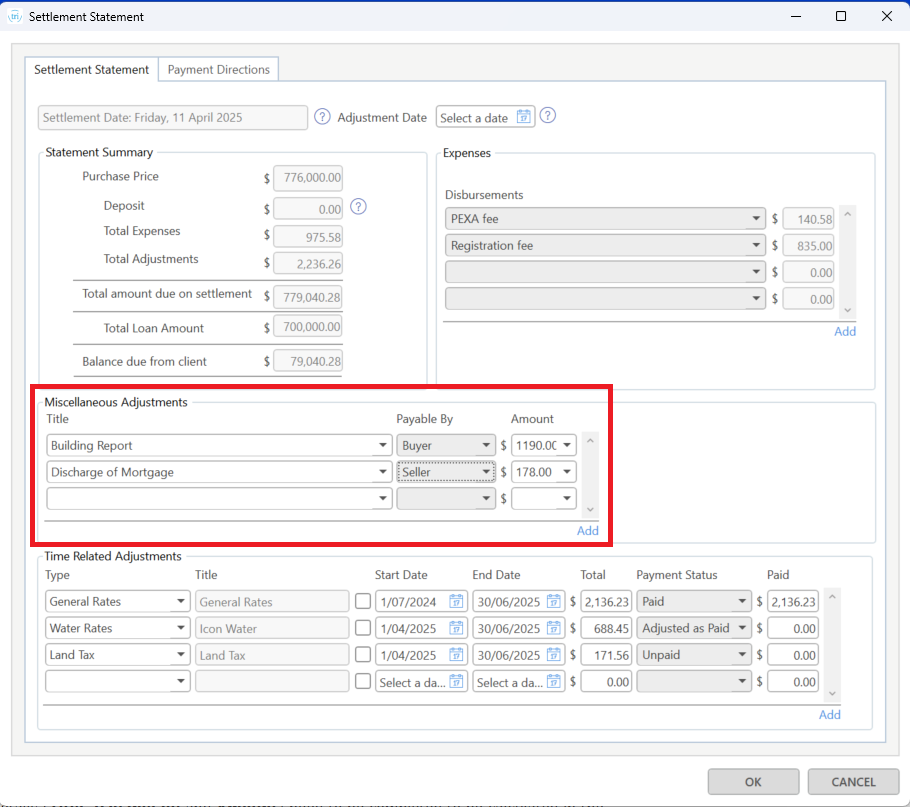Click the General Rates Paid amount field

click(x=793, y=602)
